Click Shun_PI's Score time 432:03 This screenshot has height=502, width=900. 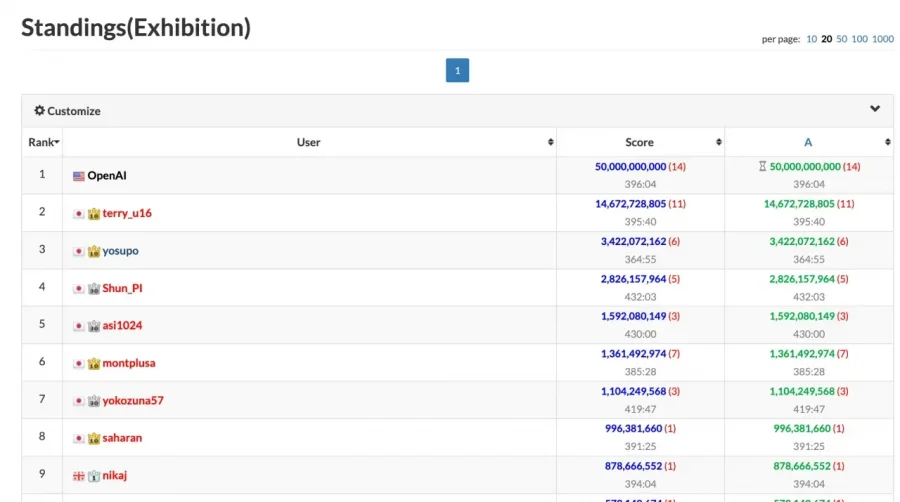pyautogui.click(x=640, y=297)
